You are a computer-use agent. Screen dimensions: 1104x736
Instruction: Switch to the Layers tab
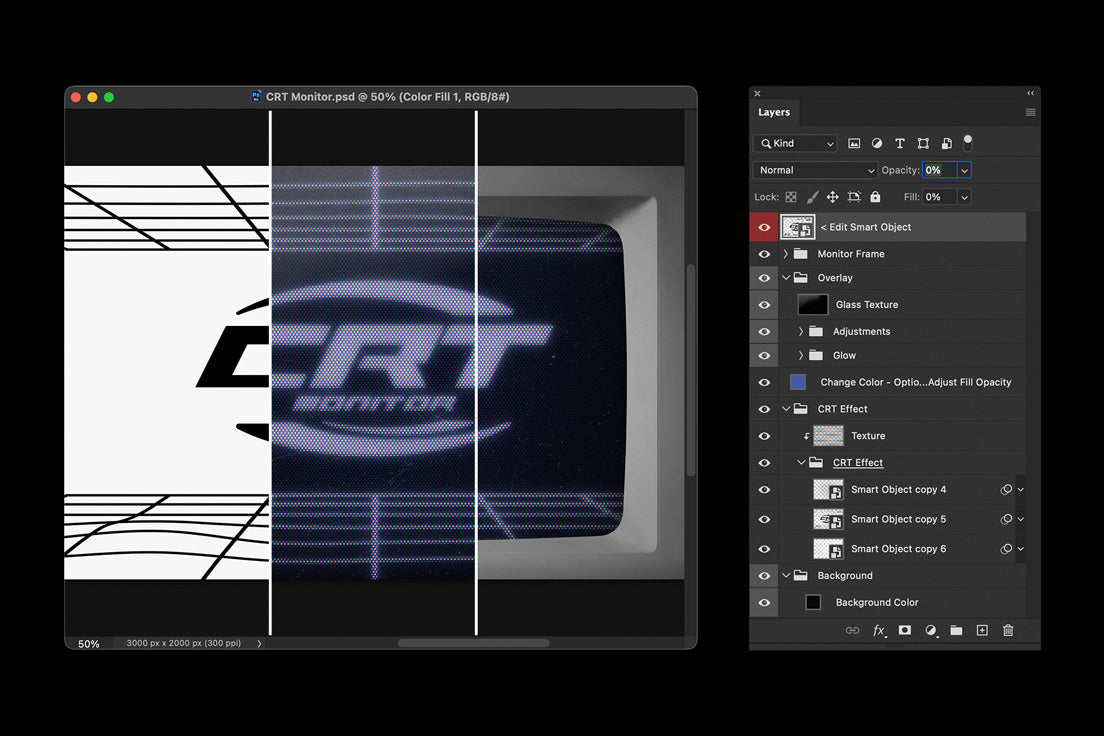774,112
